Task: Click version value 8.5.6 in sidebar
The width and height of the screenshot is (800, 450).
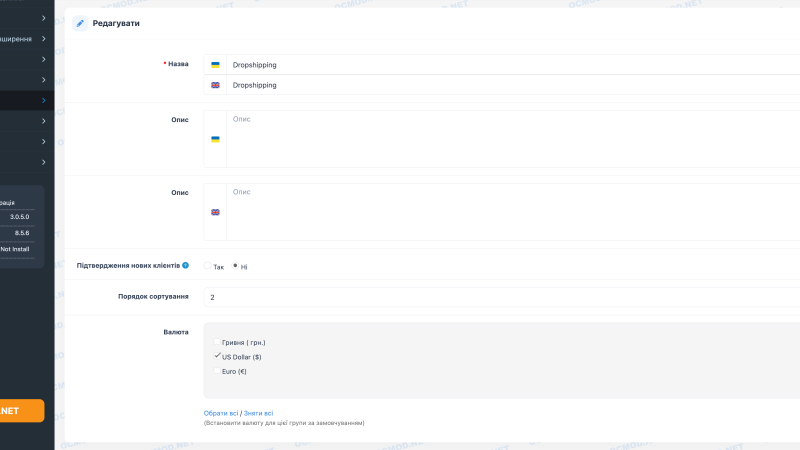Action: pyautogui.click(x=22, y=233)
